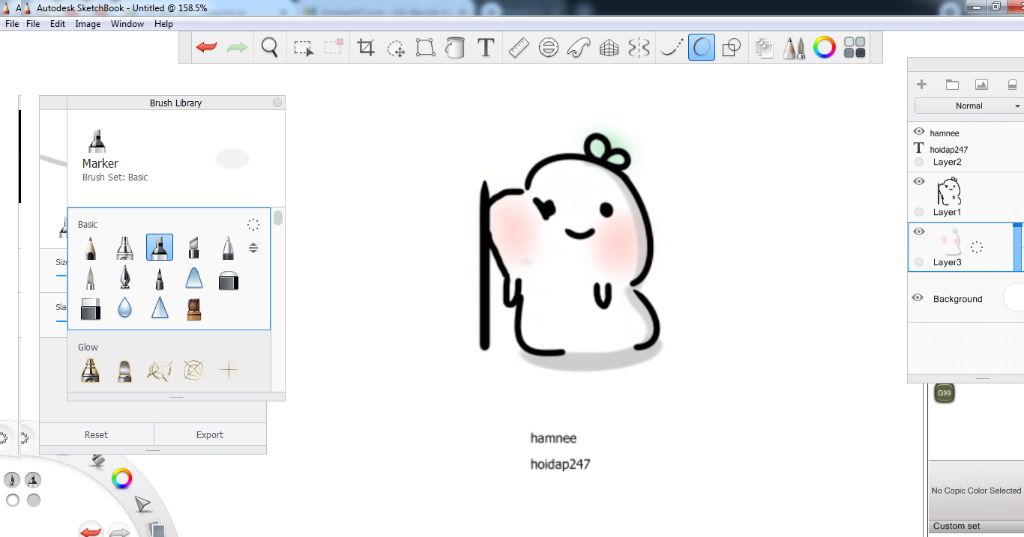Open the Edit menu
This screenshot has height=537, width=1024.
57,24
